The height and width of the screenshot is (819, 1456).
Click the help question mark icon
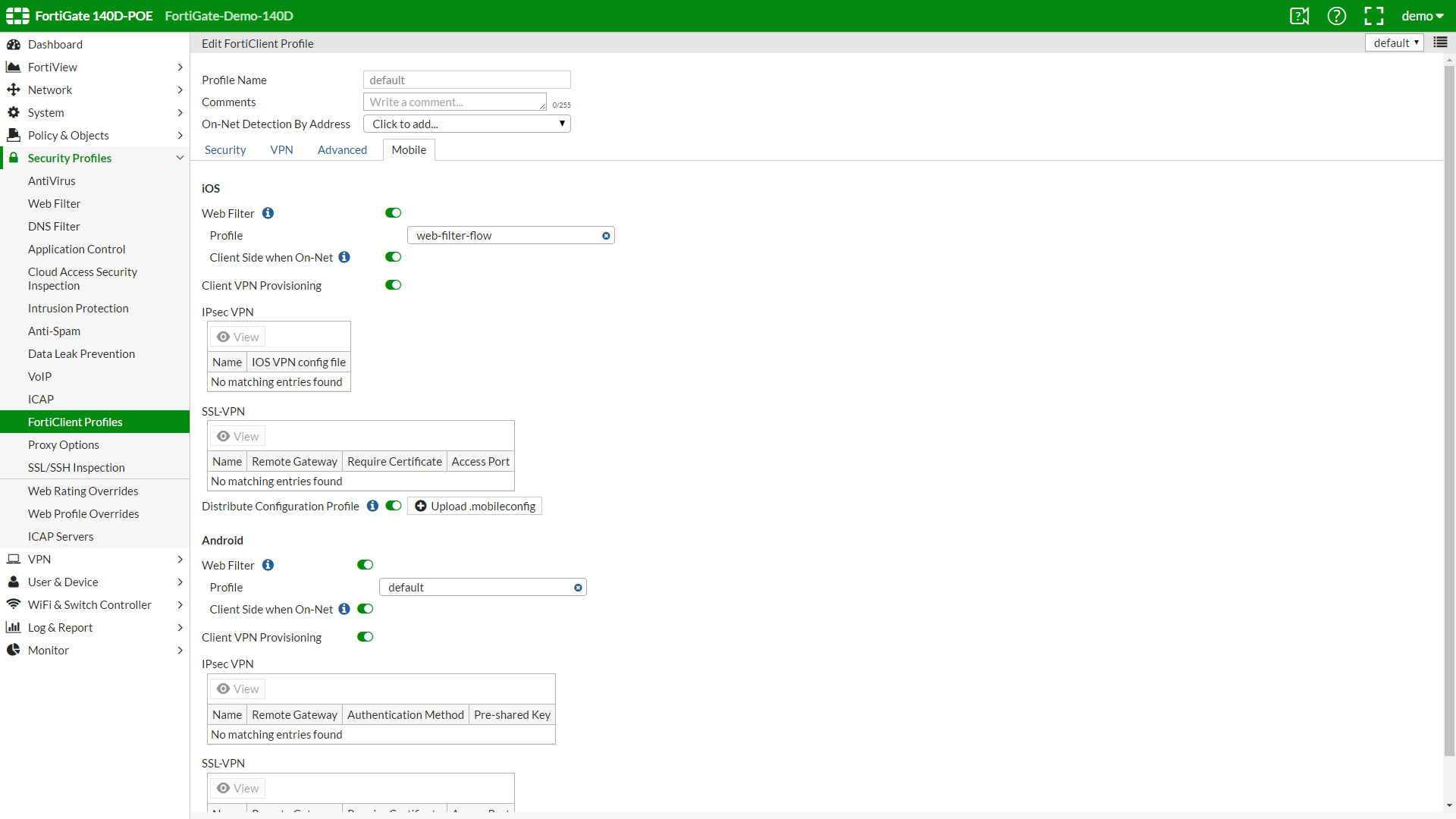1336,16
